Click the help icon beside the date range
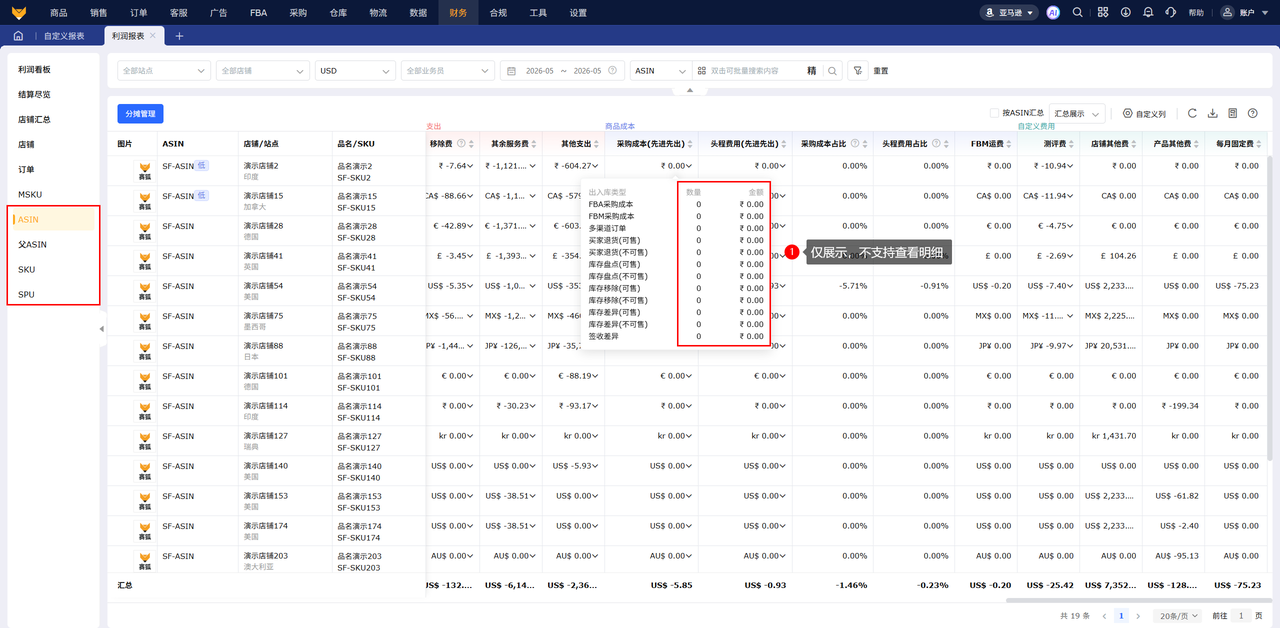The width and height of the screenshot is (1280, 628). click(611, 71)
